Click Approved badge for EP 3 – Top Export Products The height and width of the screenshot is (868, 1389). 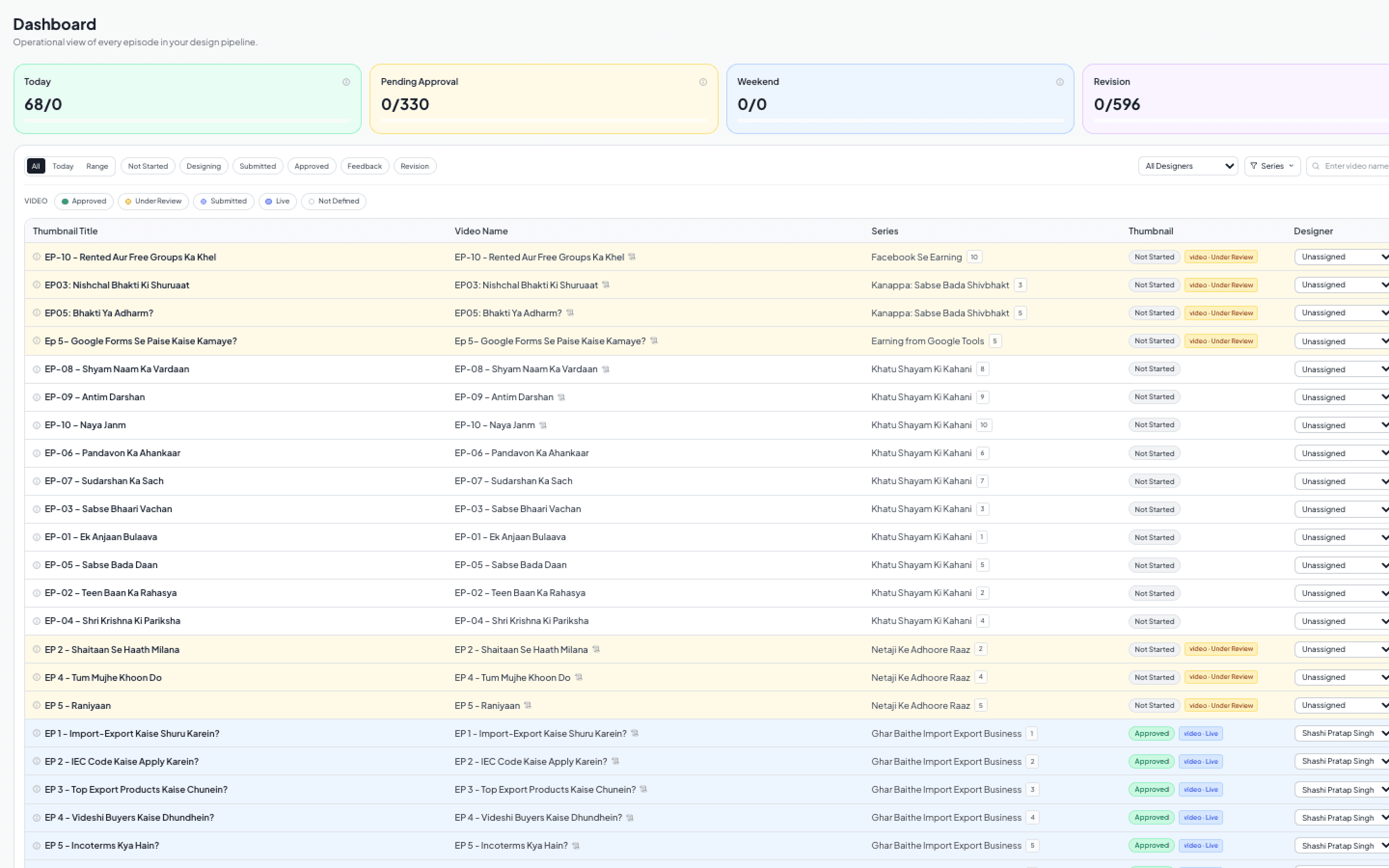[1151, 789]
